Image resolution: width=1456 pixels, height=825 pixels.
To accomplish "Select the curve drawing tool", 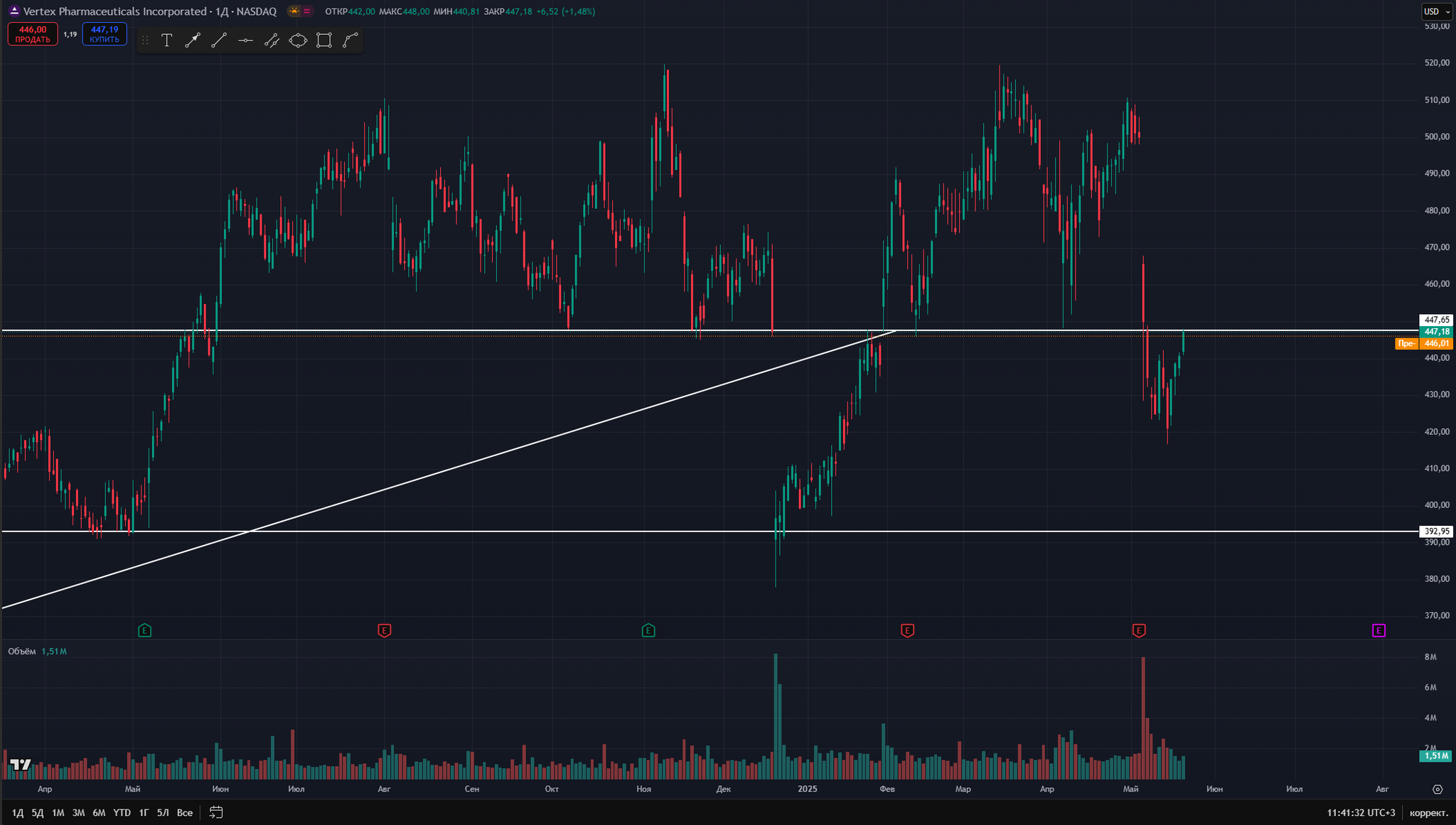I will point(350,41).
